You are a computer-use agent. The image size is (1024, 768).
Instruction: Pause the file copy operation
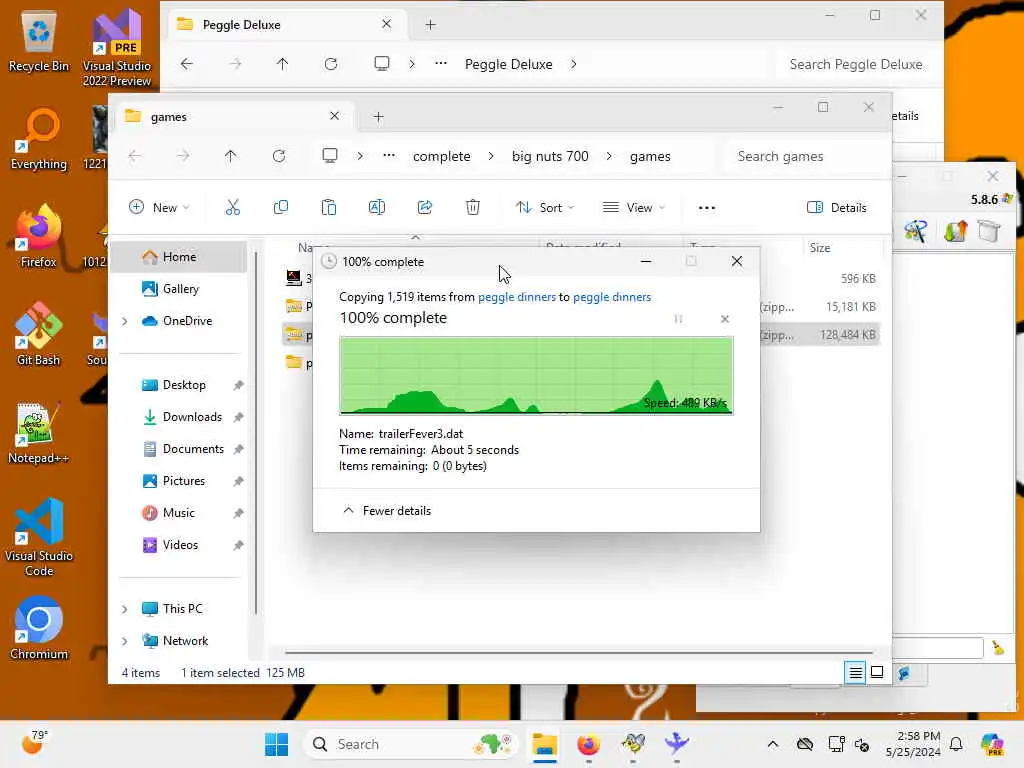[x=679, y=319]
